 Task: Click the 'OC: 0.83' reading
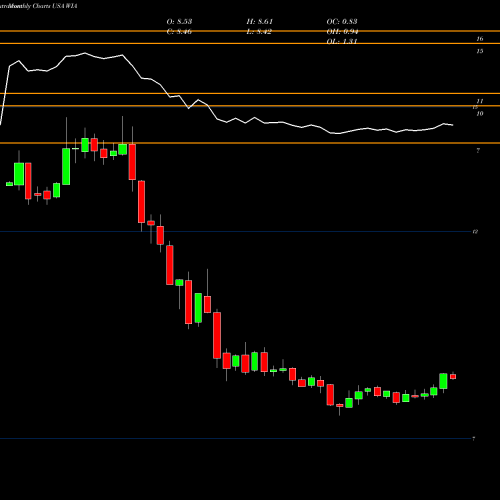342,22
